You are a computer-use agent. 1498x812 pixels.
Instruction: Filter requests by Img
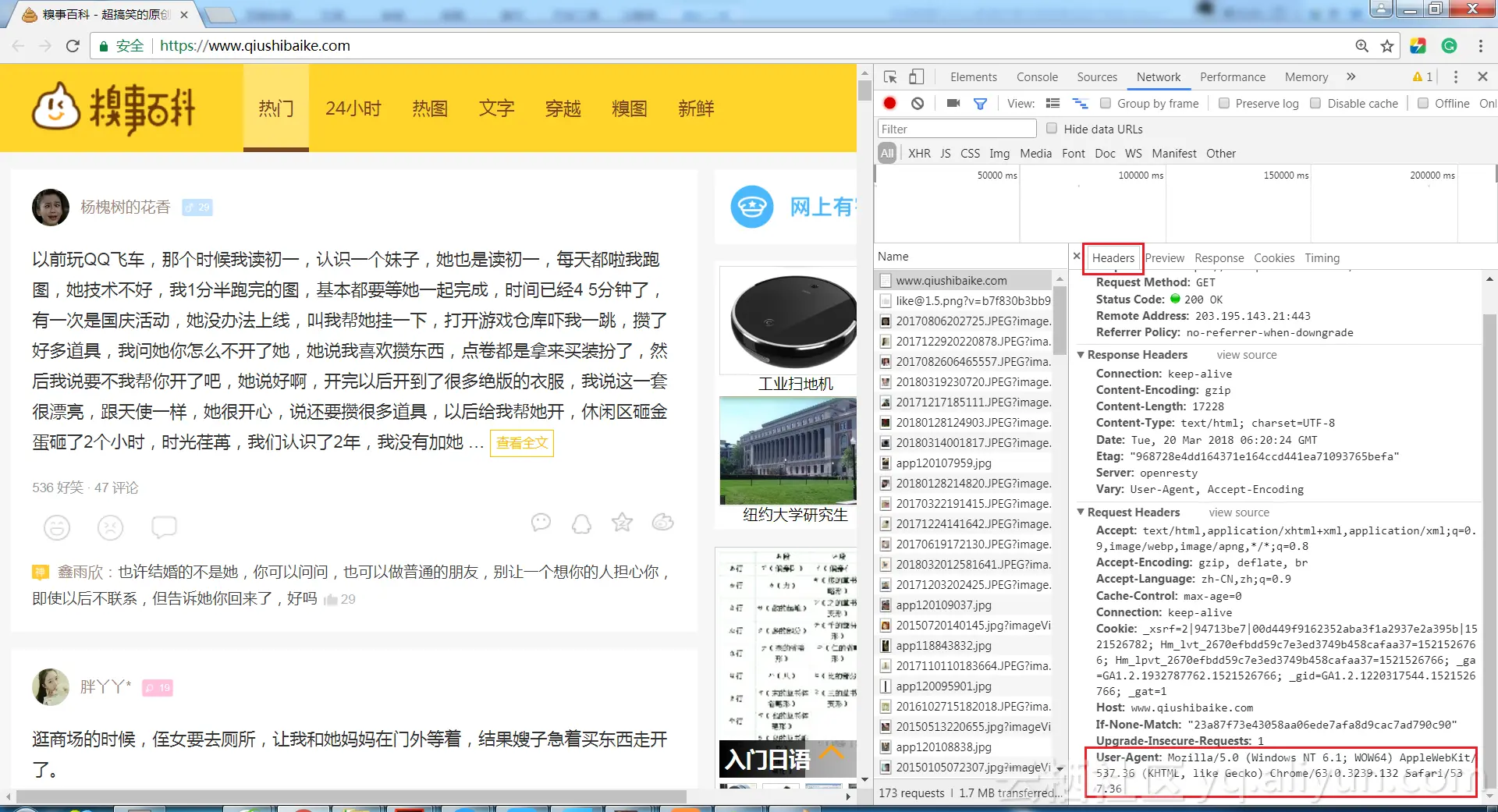999,153
